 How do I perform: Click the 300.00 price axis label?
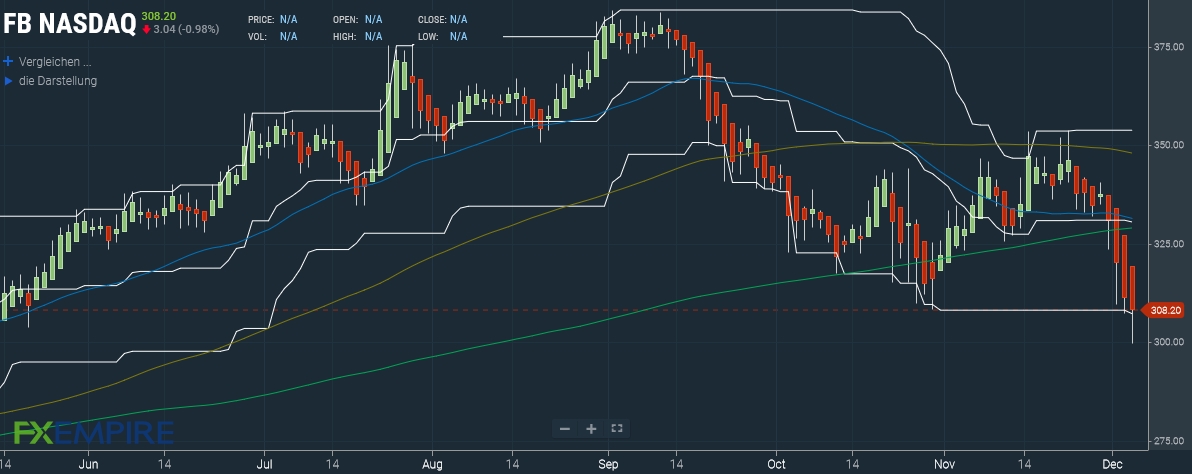click(1168, 343)
